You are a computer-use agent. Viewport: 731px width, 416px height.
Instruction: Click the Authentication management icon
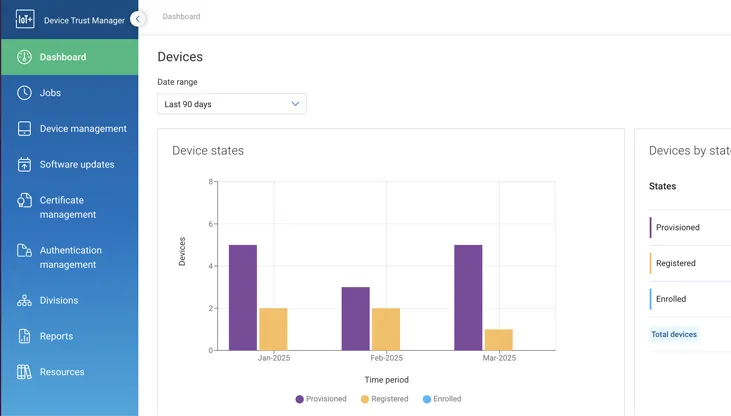[24, 251]
